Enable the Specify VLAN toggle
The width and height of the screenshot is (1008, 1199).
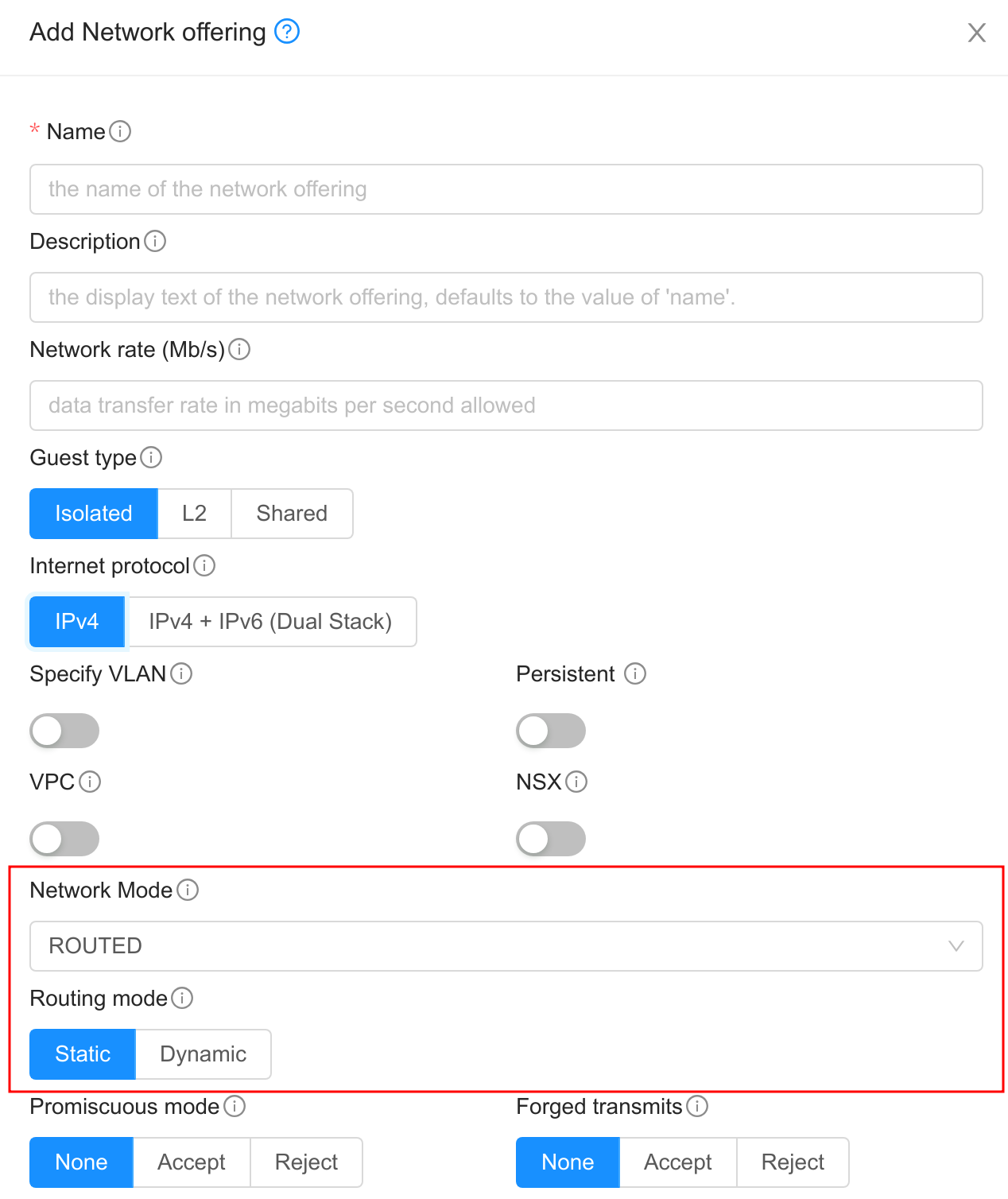point(64,730)
